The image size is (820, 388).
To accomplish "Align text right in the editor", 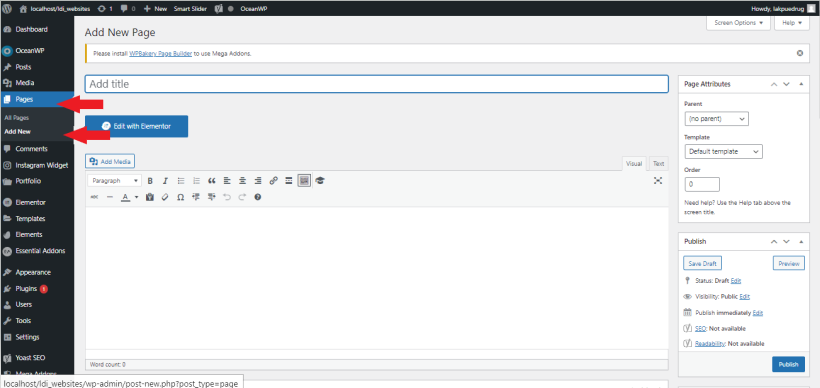I will (258, 181).
